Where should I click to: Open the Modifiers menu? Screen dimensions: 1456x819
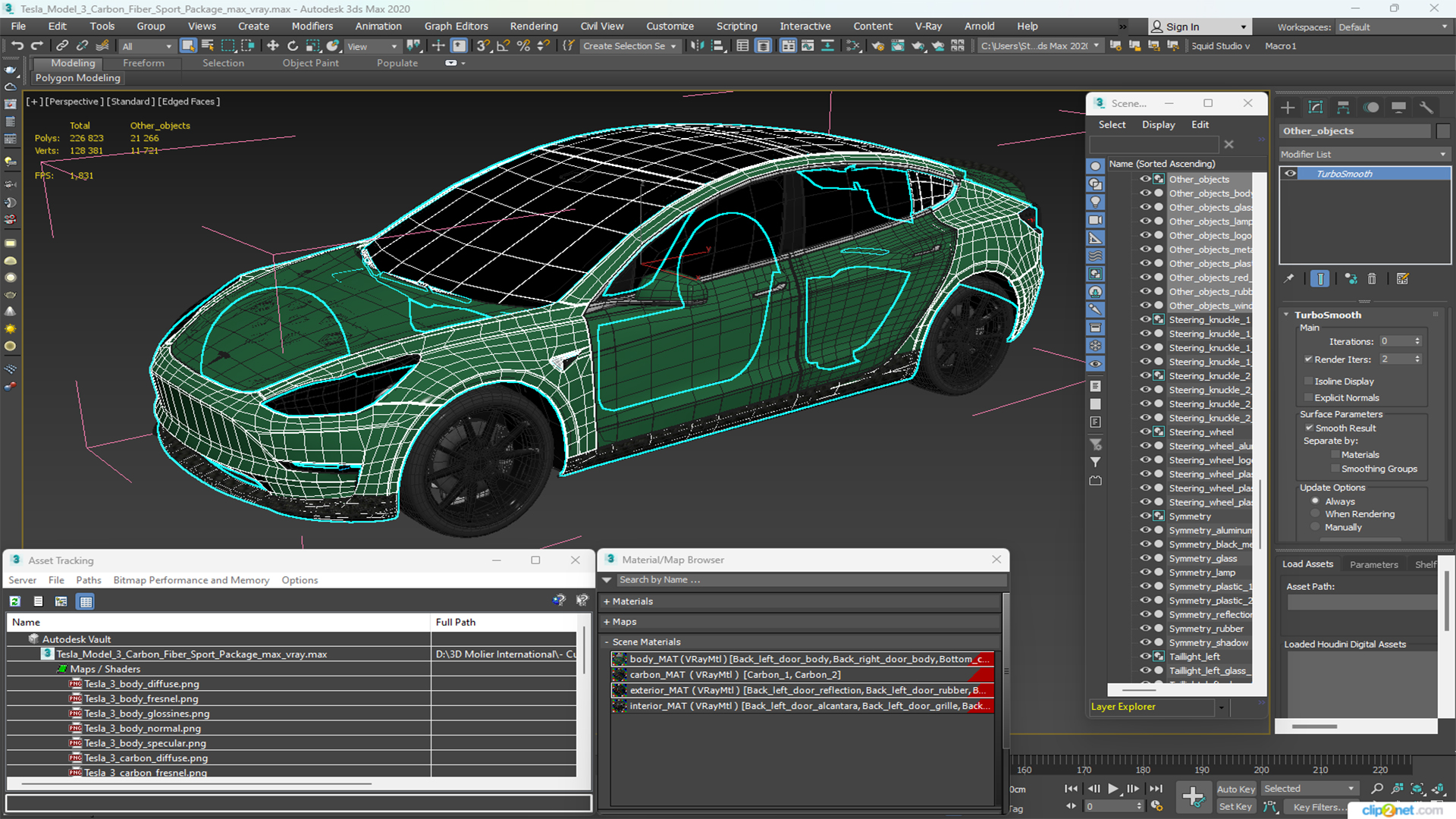(312, 26)
